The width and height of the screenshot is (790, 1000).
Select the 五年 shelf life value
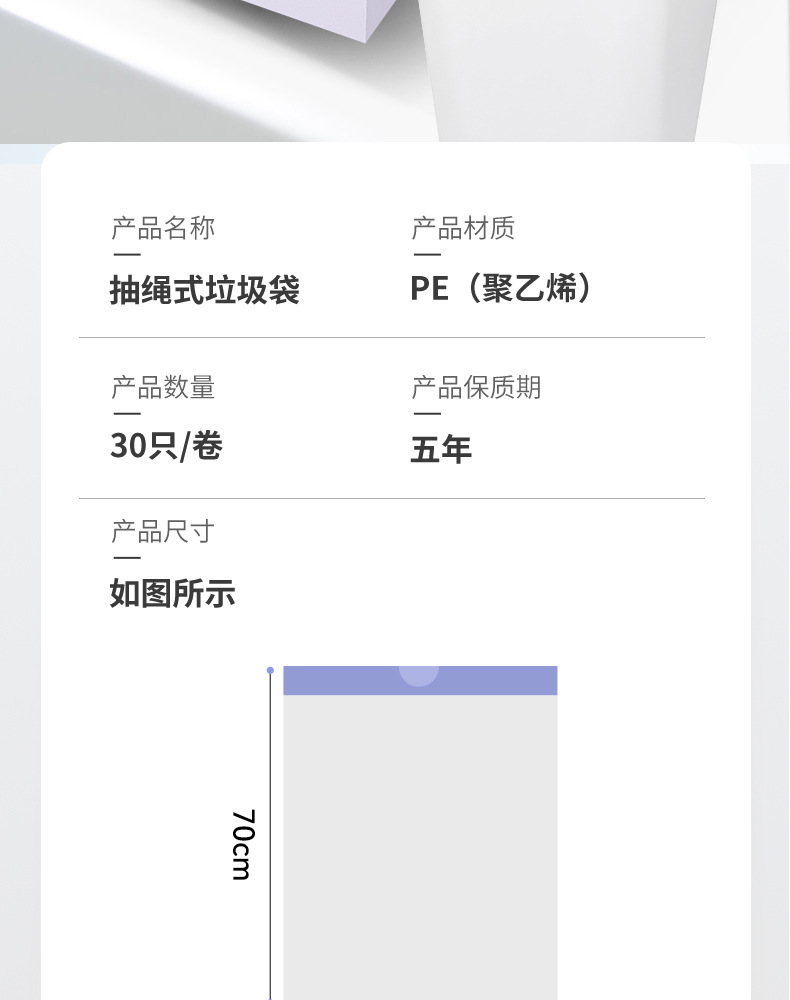pyautogui.click(x=441, y=449)
